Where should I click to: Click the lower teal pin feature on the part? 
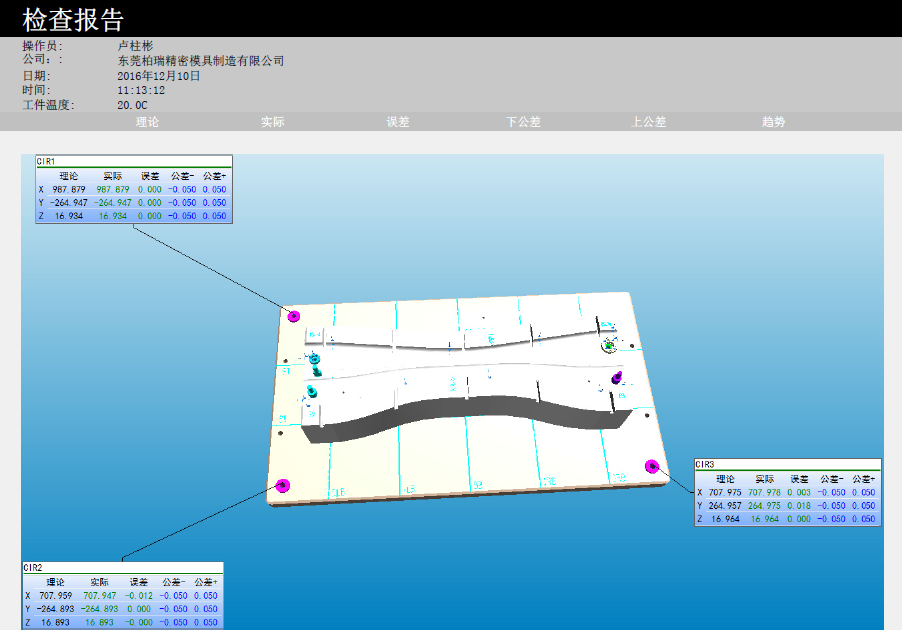pyautogui.click(x=312, y=391)
